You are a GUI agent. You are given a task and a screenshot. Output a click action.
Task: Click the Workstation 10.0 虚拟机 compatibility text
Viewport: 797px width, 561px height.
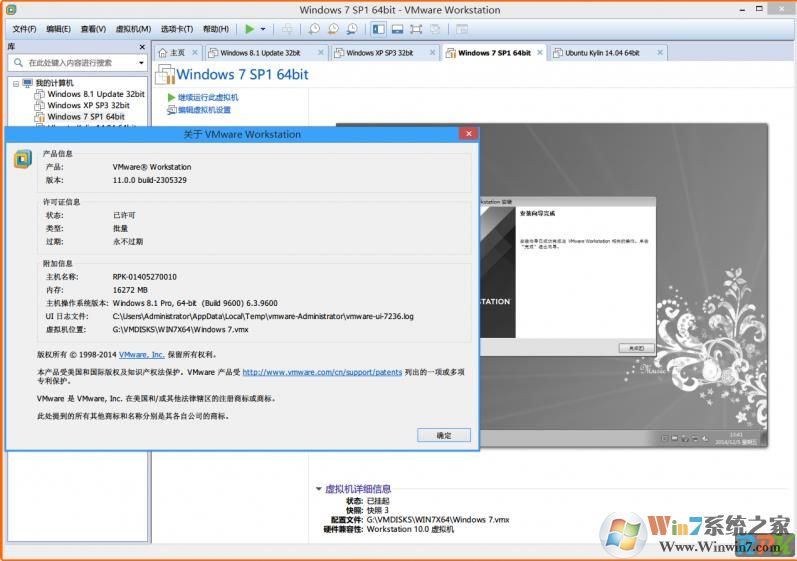click(410, 529)
